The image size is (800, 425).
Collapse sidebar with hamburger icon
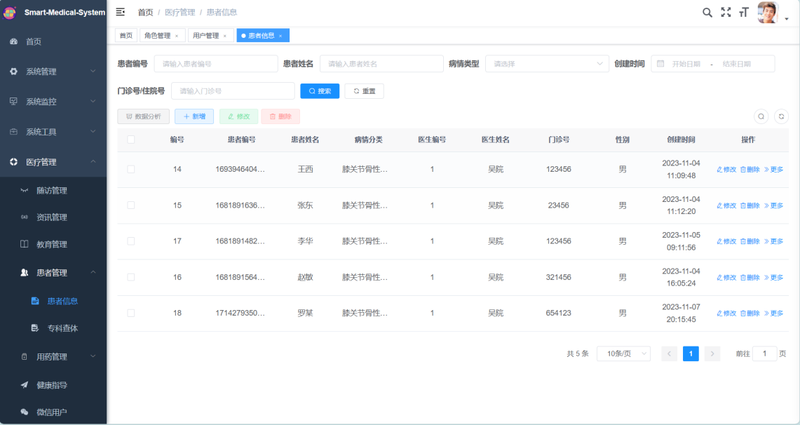[x=121, y=12]
